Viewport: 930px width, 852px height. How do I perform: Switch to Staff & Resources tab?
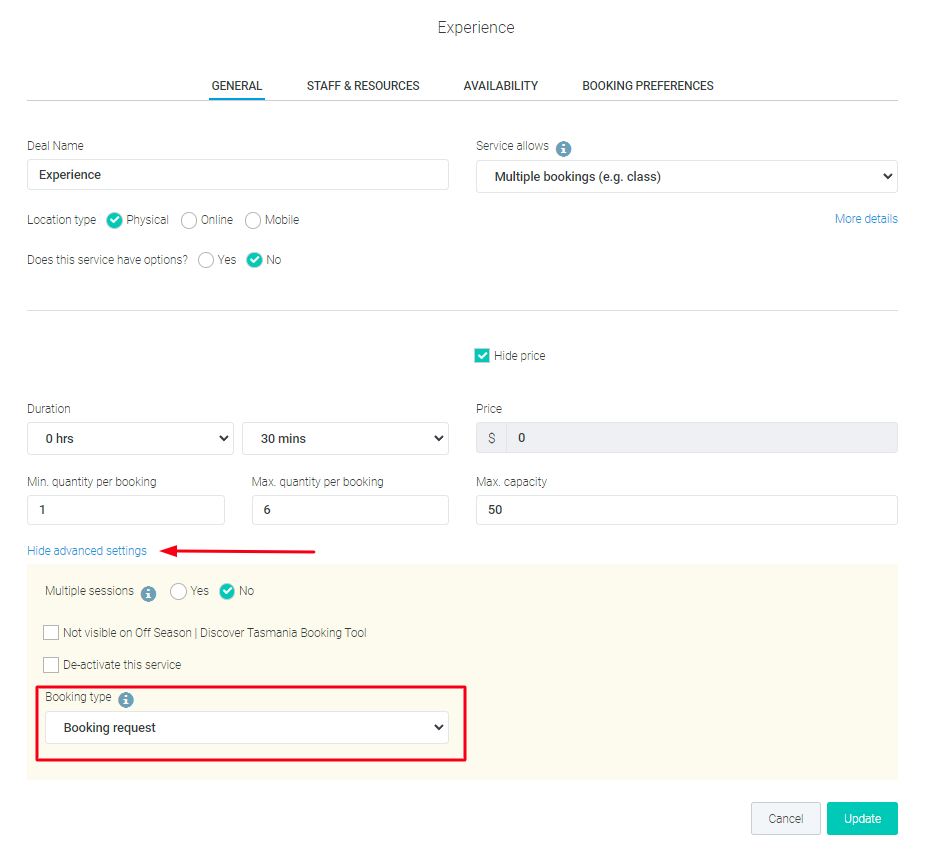coord(363,86)
